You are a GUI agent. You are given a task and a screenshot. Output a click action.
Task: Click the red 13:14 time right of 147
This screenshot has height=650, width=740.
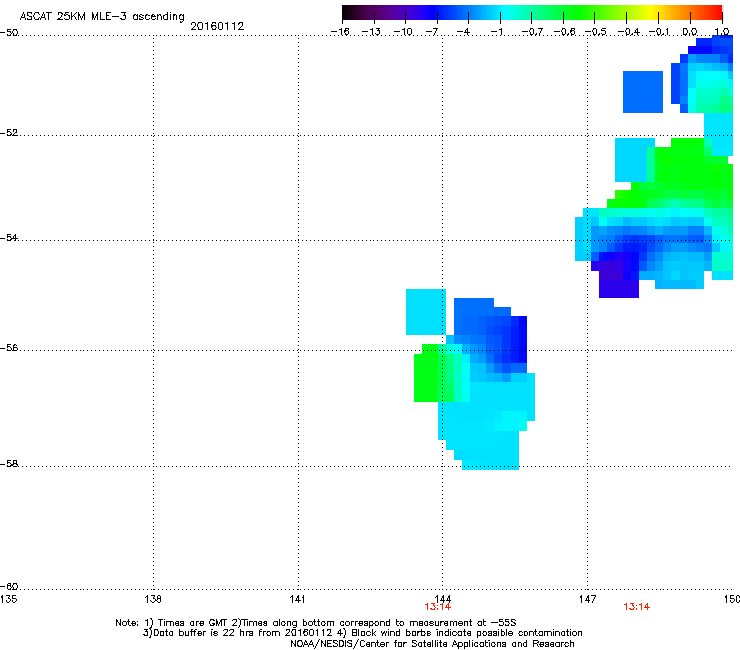pos(637,607)
